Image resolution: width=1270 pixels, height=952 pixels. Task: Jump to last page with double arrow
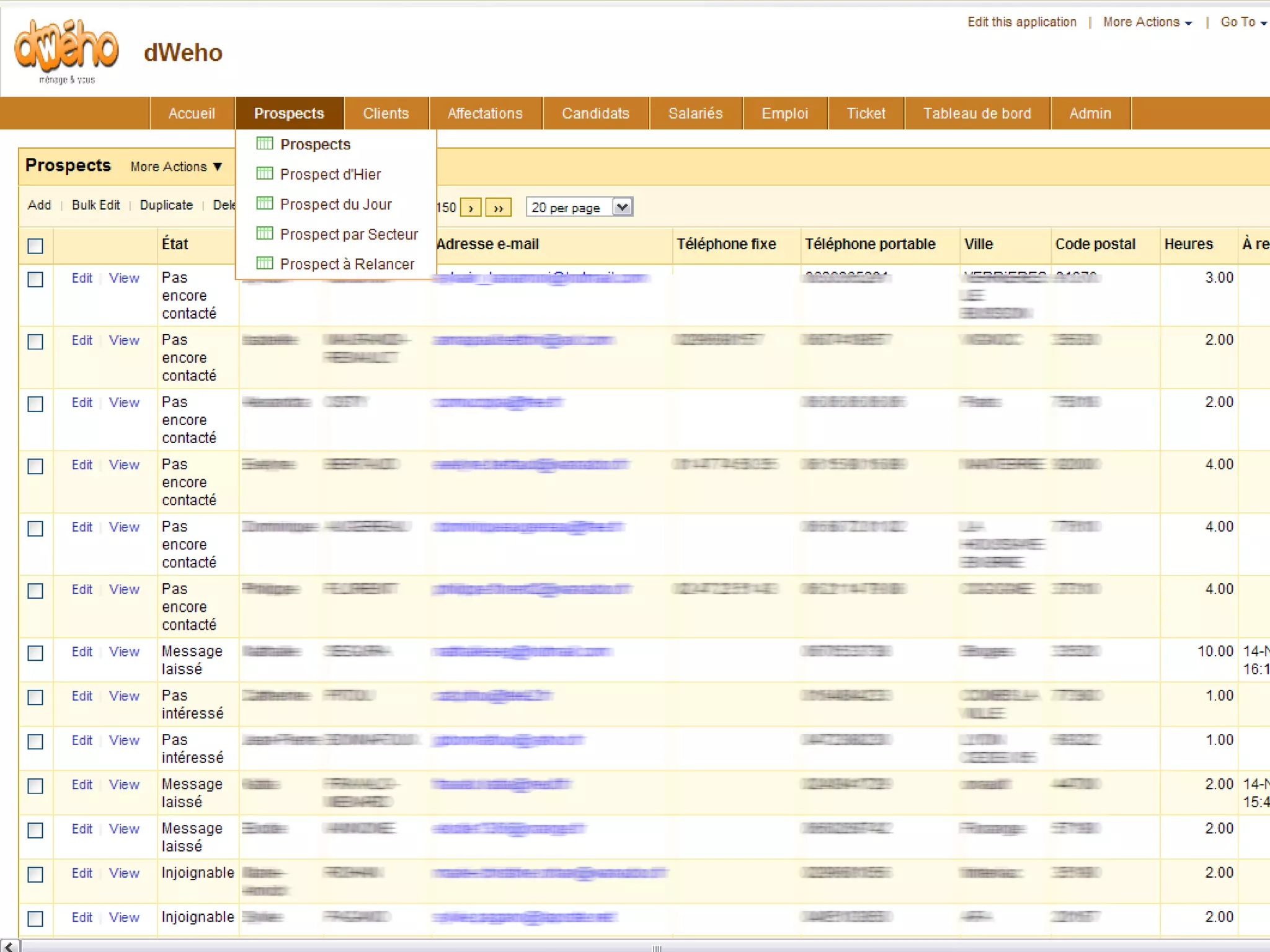coord(498,208)
